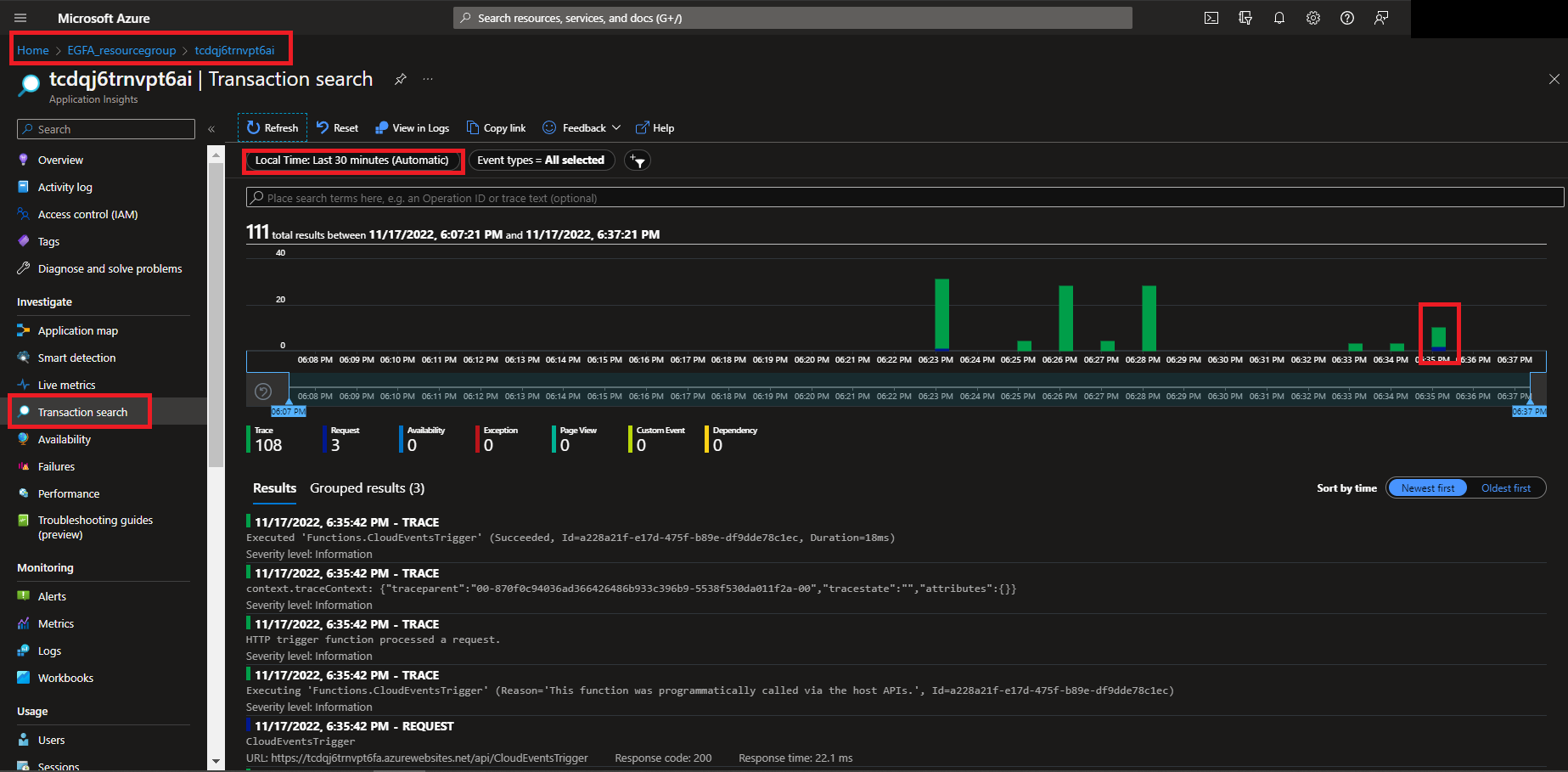Open Access control (IAM)
This screenshot has height=772, width=1568.
point(87,214)
